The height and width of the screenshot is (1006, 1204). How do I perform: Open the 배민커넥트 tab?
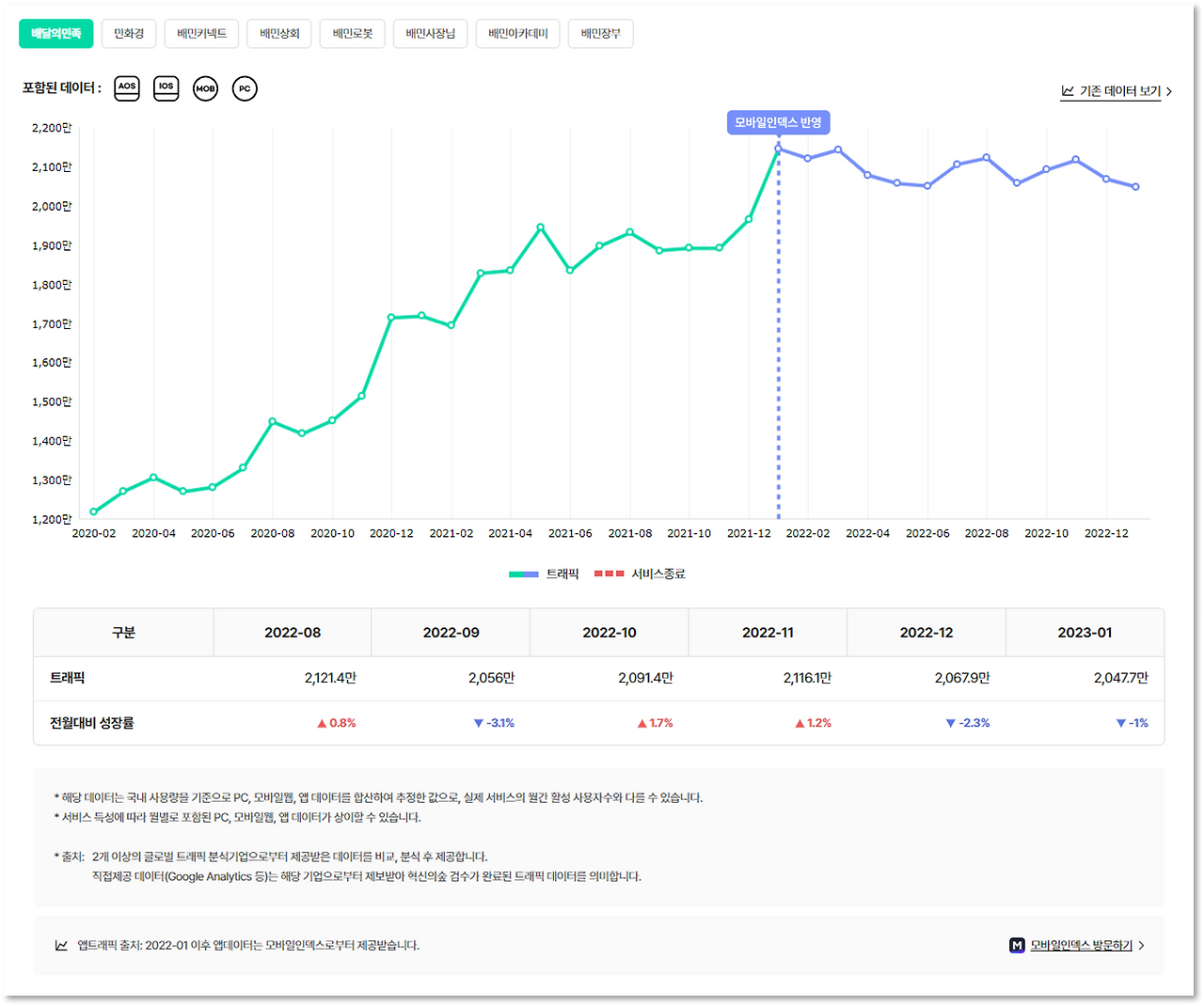(202, 34)
